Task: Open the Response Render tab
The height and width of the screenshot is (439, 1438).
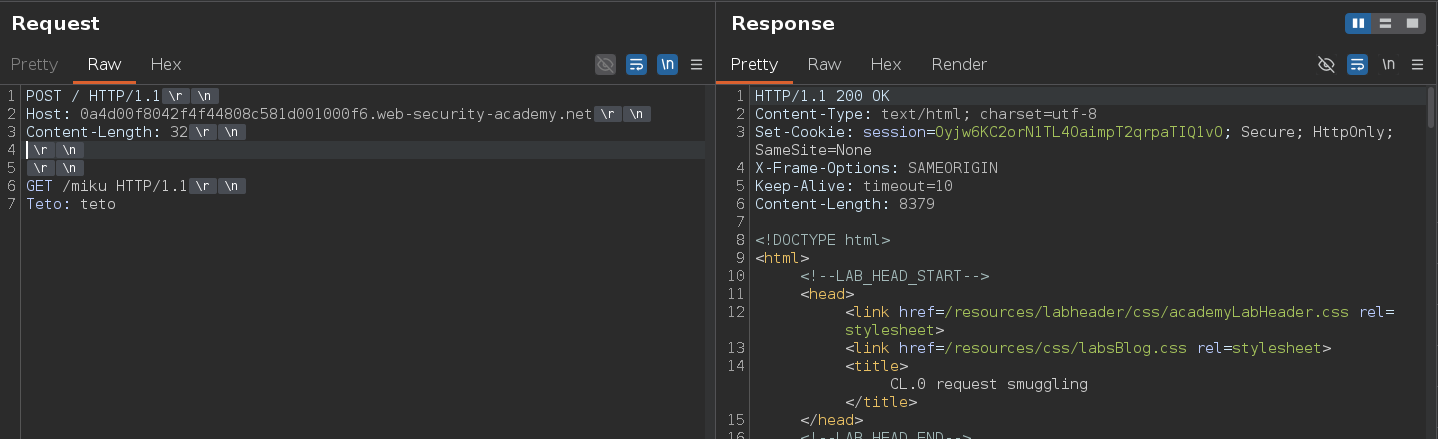Action: point(959,64)
